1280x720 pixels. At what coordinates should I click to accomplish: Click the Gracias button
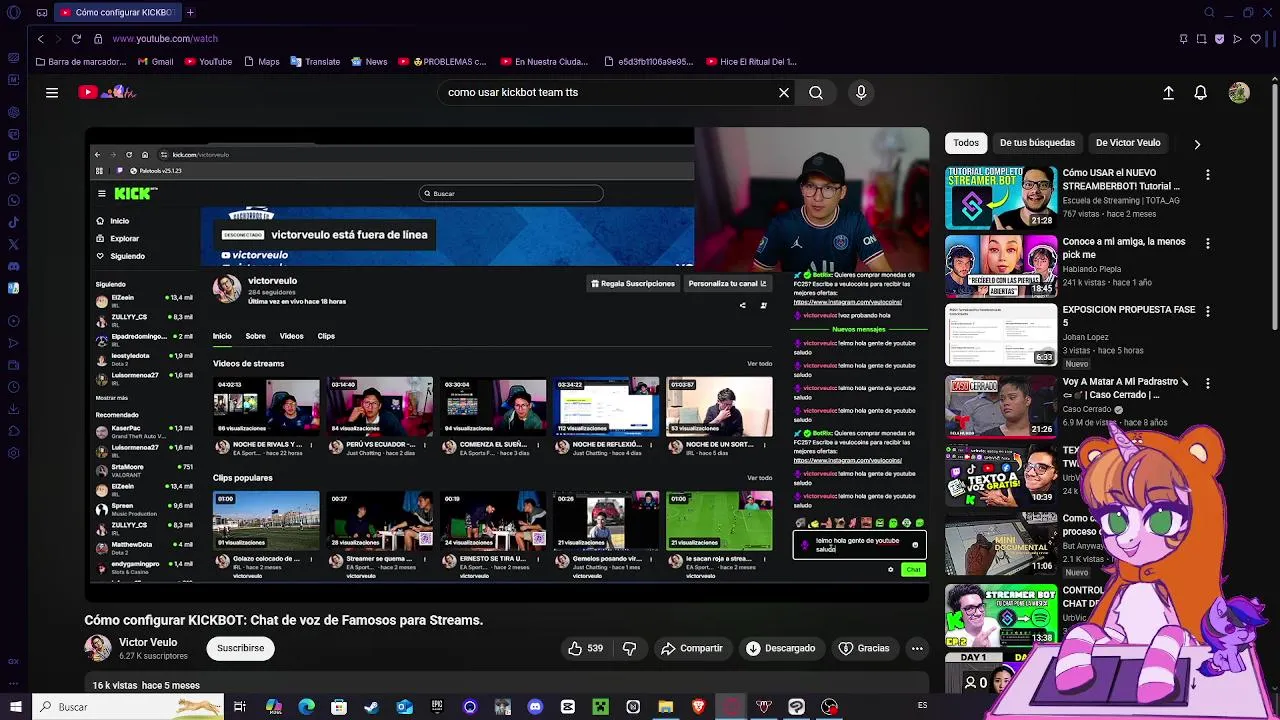coord(864,648)
